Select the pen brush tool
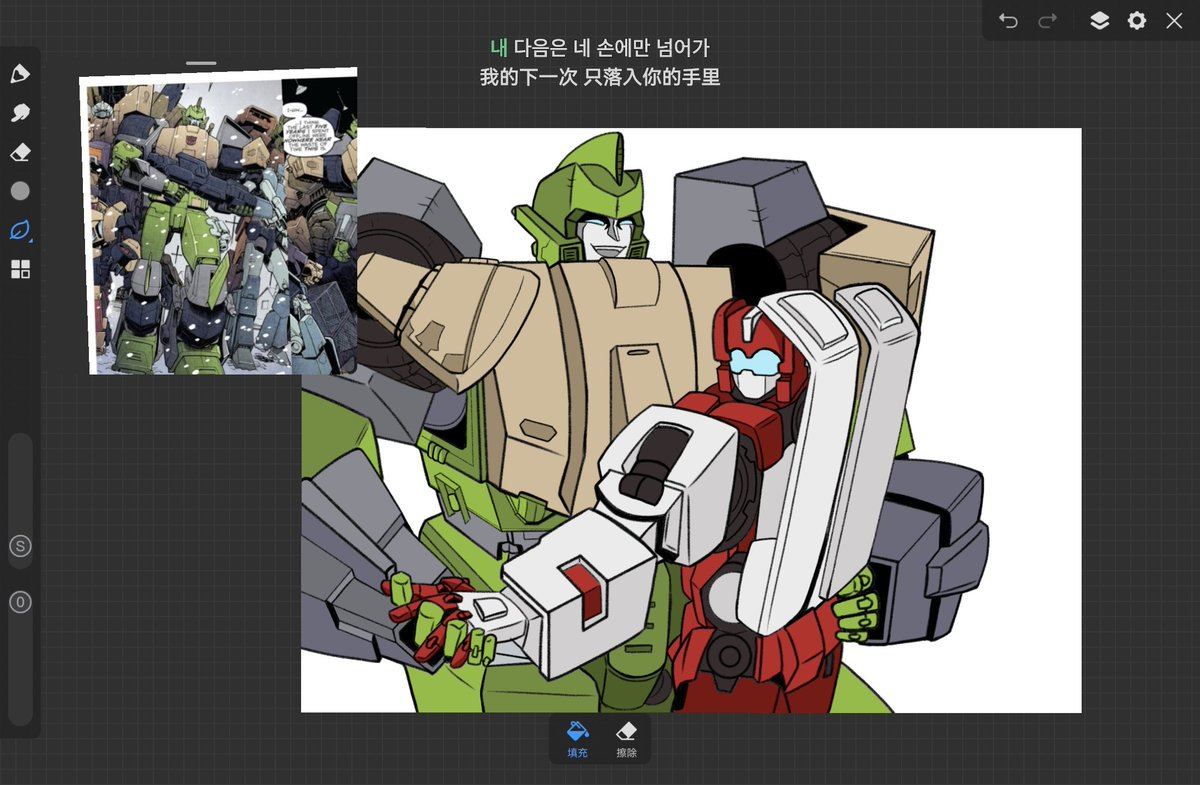The height and width of the screenshot is (785, 1200). [x=20, y=74]
